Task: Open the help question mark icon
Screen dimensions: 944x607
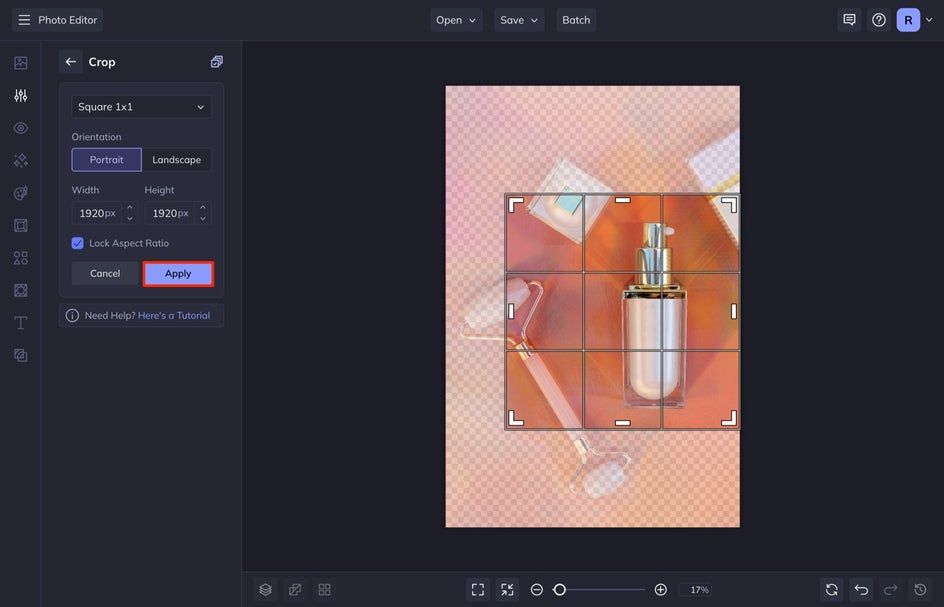Action: coord(878,20)
